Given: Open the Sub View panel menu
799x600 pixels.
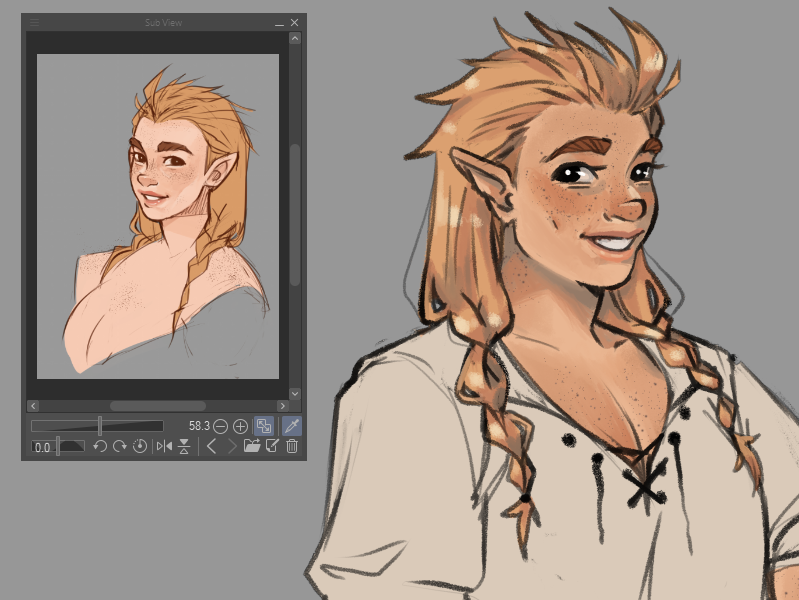Looking at the screenshot, I should coord(35,22).
